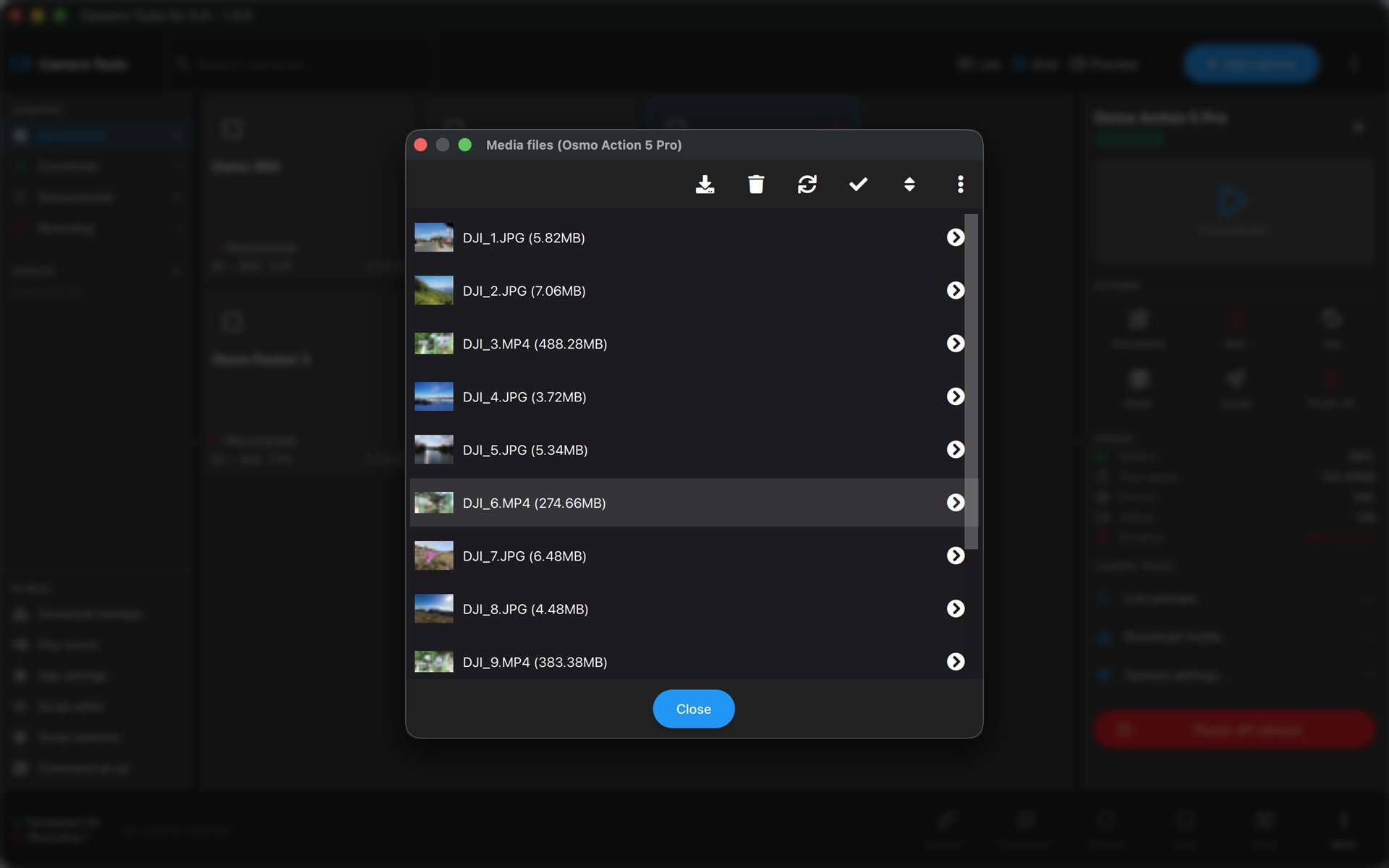Open details arrow for DJI_5.JPG
Viewport: 1389px width, 868px height.
click(x=956, y=449)
